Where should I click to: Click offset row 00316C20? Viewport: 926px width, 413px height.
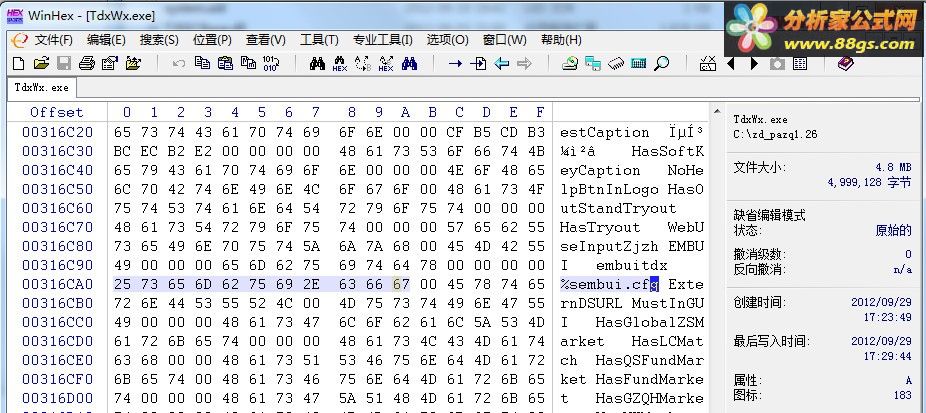pyautogui.click(x=57, y=132)
